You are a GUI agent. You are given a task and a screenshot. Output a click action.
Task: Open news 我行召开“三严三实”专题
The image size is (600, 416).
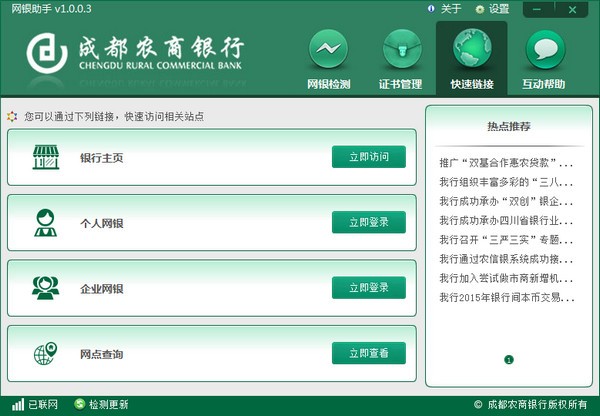click(506, 240)
